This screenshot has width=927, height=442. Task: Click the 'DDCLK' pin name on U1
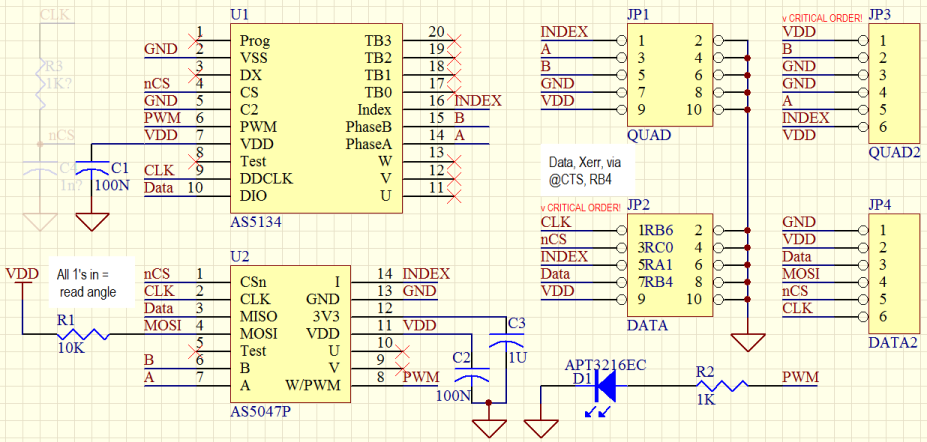tap(266, 178)
